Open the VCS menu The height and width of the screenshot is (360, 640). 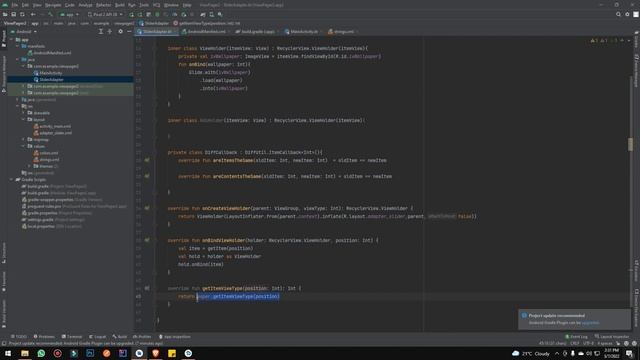156,5
